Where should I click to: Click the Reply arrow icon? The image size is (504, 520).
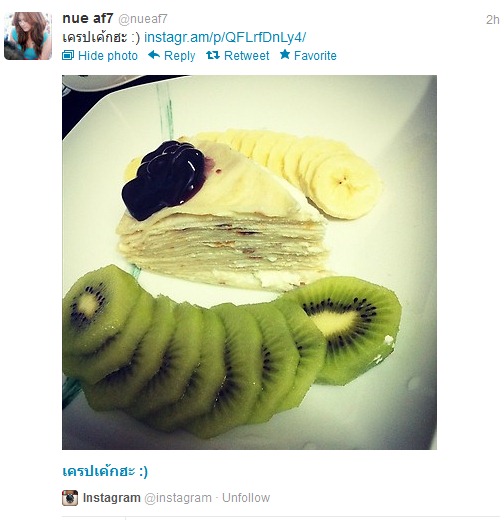(154, 55)
